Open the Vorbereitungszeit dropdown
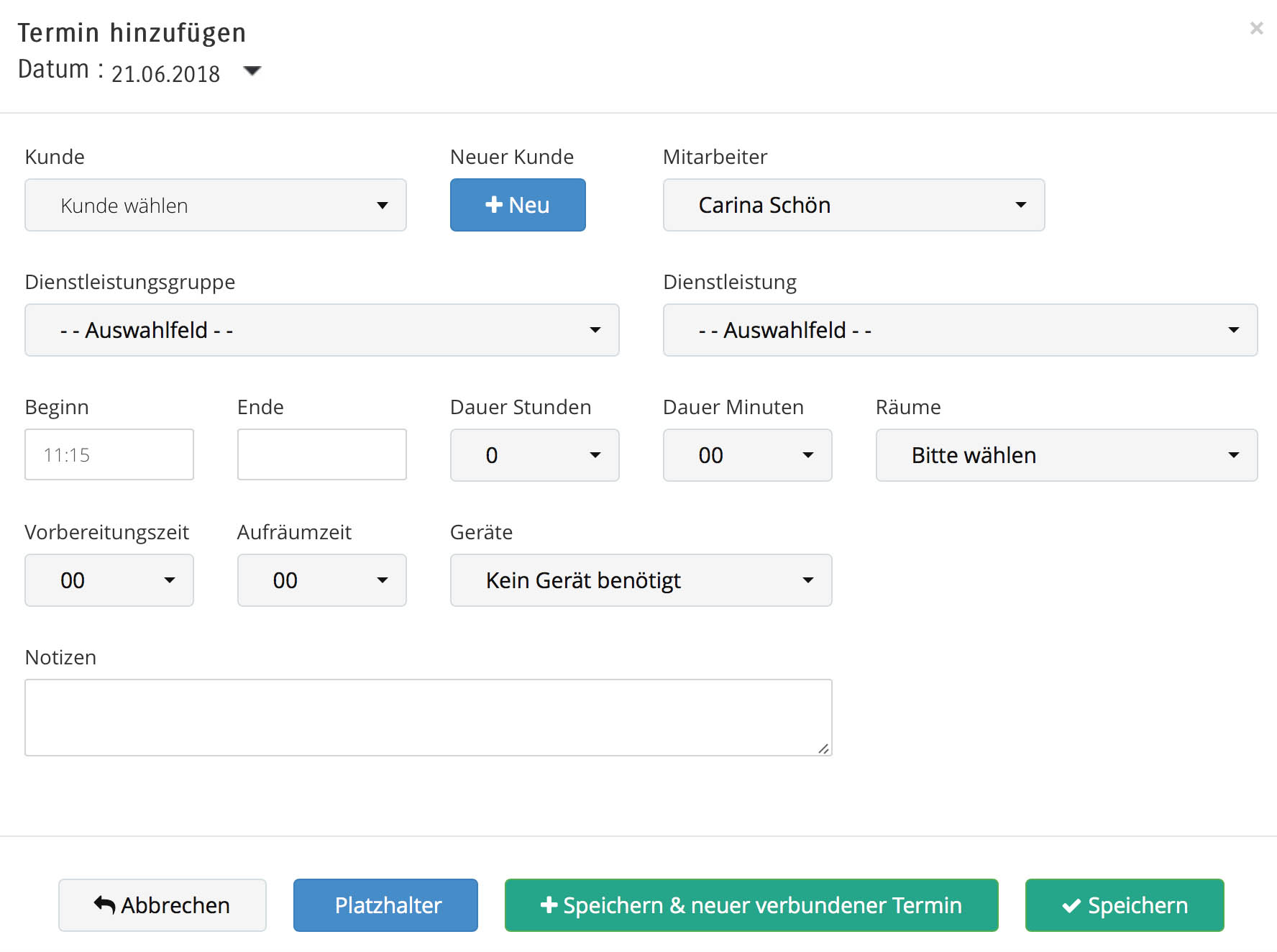 pos(109,580)
